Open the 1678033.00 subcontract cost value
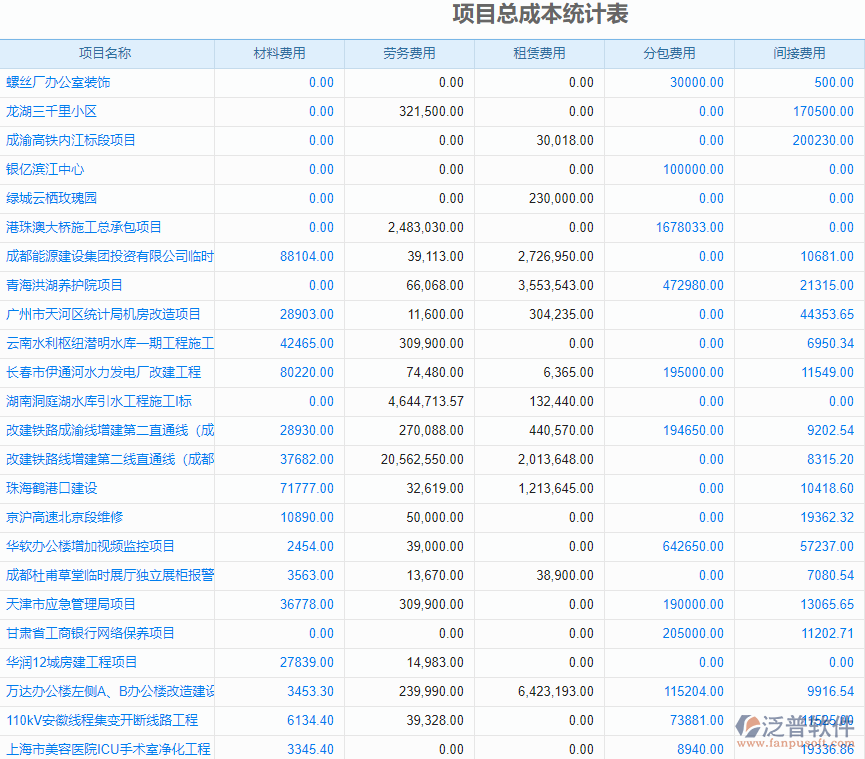This screenshot has width=865, height=759. (689, 227)
